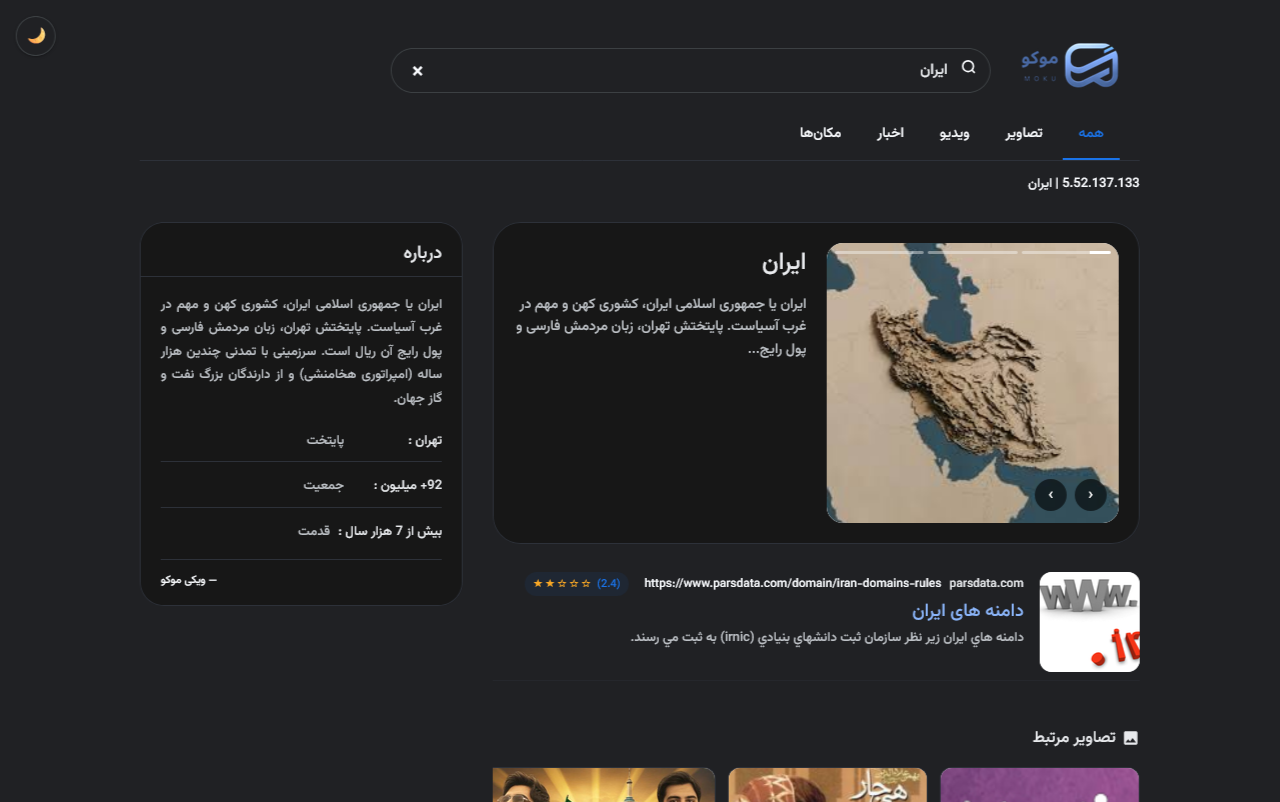Select the همه tab
Viewport: 1280px width, 802px height.
[1091, 133]
